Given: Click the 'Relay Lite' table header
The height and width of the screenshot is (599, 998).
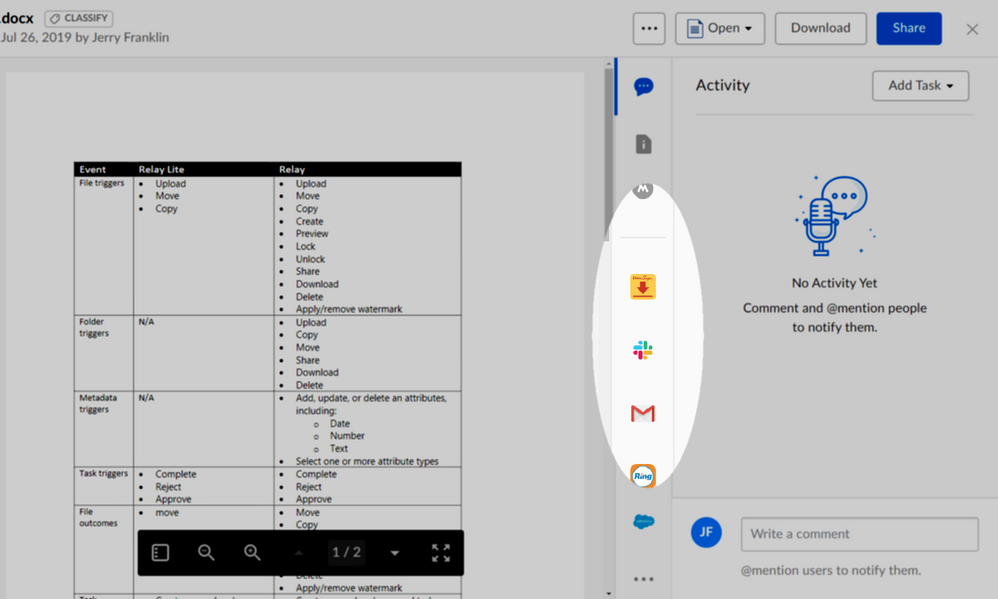Looking at the screenshot, I should 161,169.
